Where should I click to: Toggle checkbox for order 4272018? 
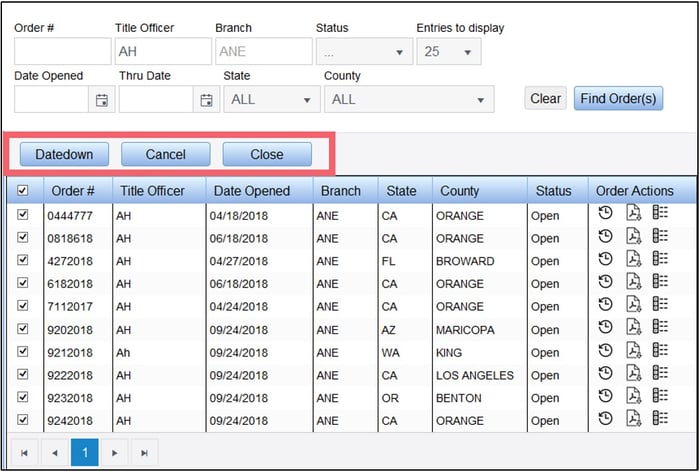click(x=22, y=260)
